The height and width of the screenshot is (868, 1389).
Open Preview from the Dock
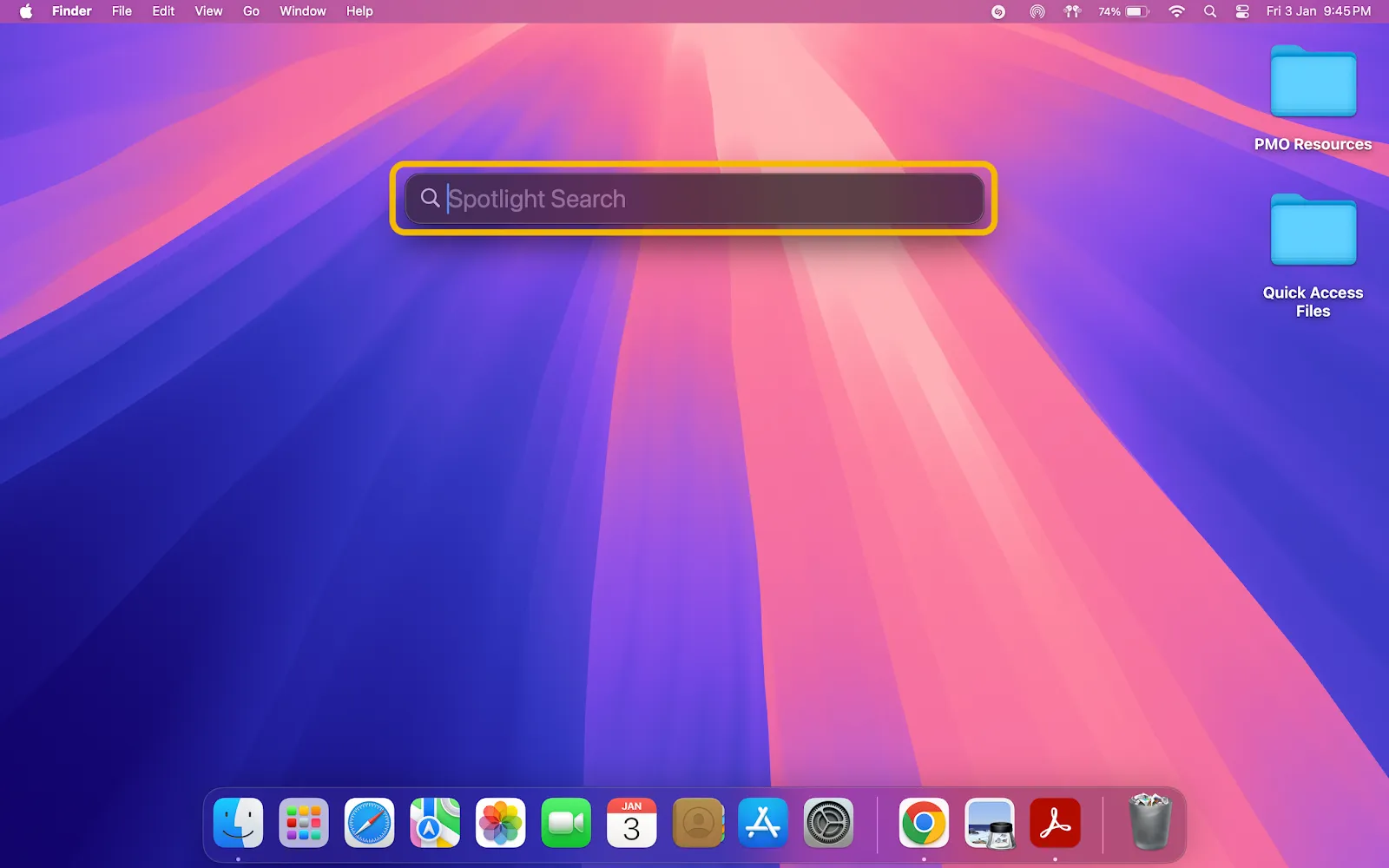990,823
